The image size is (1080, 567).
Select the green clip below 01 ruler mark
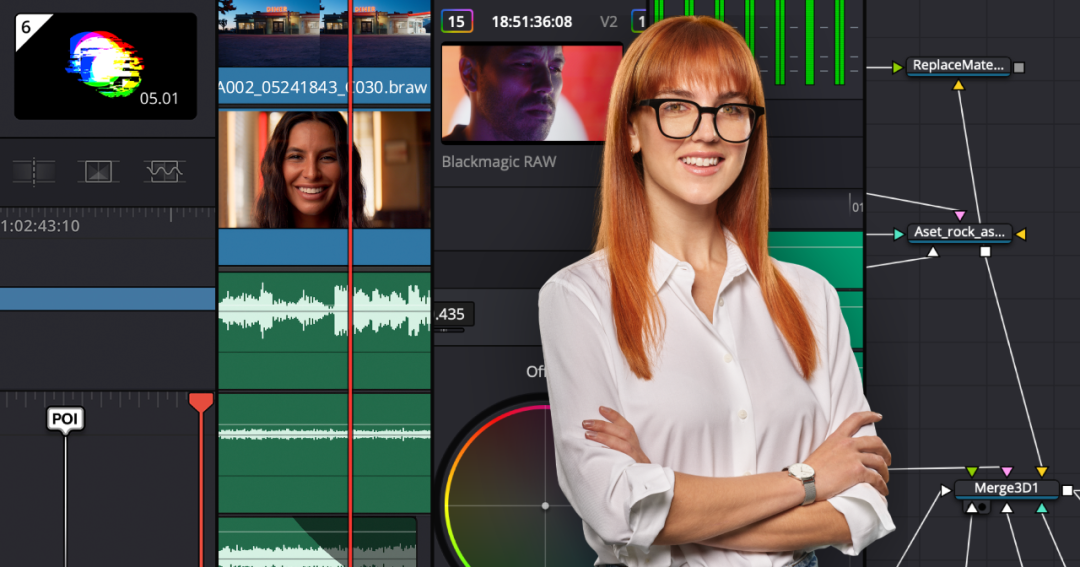(x=815, y=260)
